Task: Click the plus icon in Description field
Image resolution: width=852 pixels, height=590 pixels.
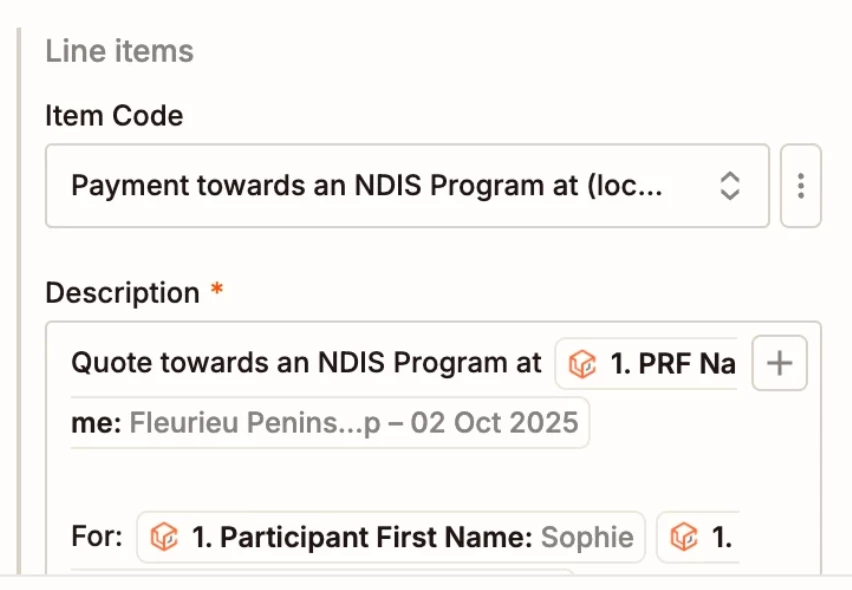Action: [x=779, y=363]
